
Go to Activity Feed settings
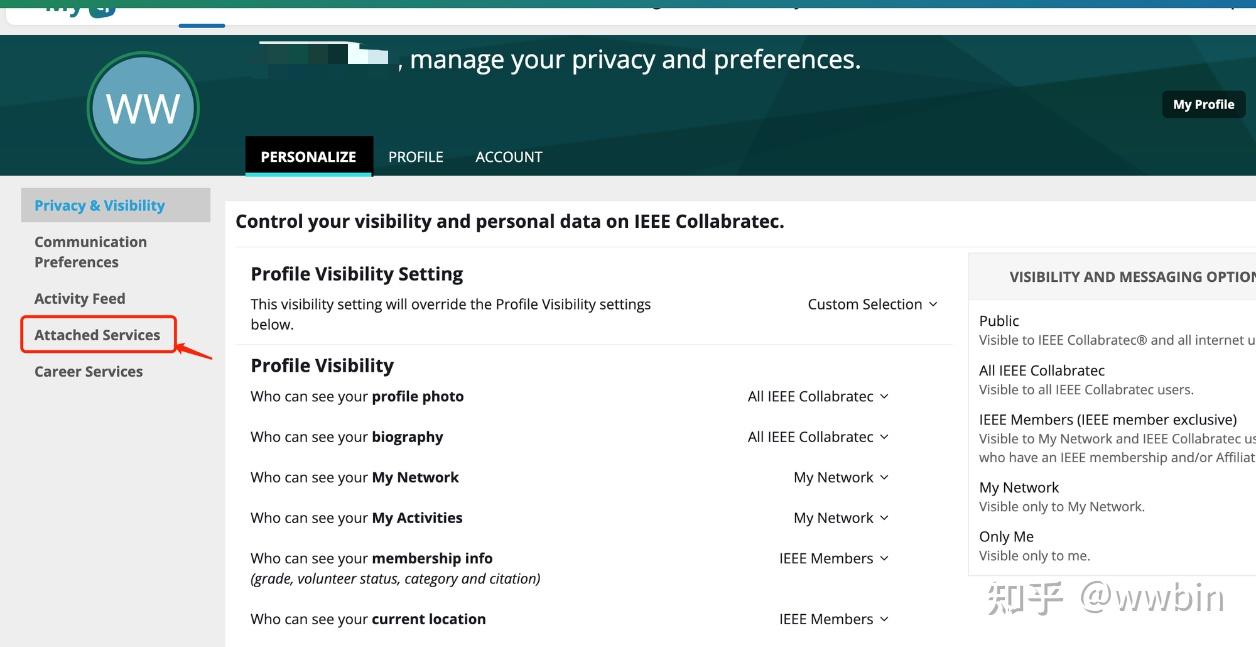[80, 298]
